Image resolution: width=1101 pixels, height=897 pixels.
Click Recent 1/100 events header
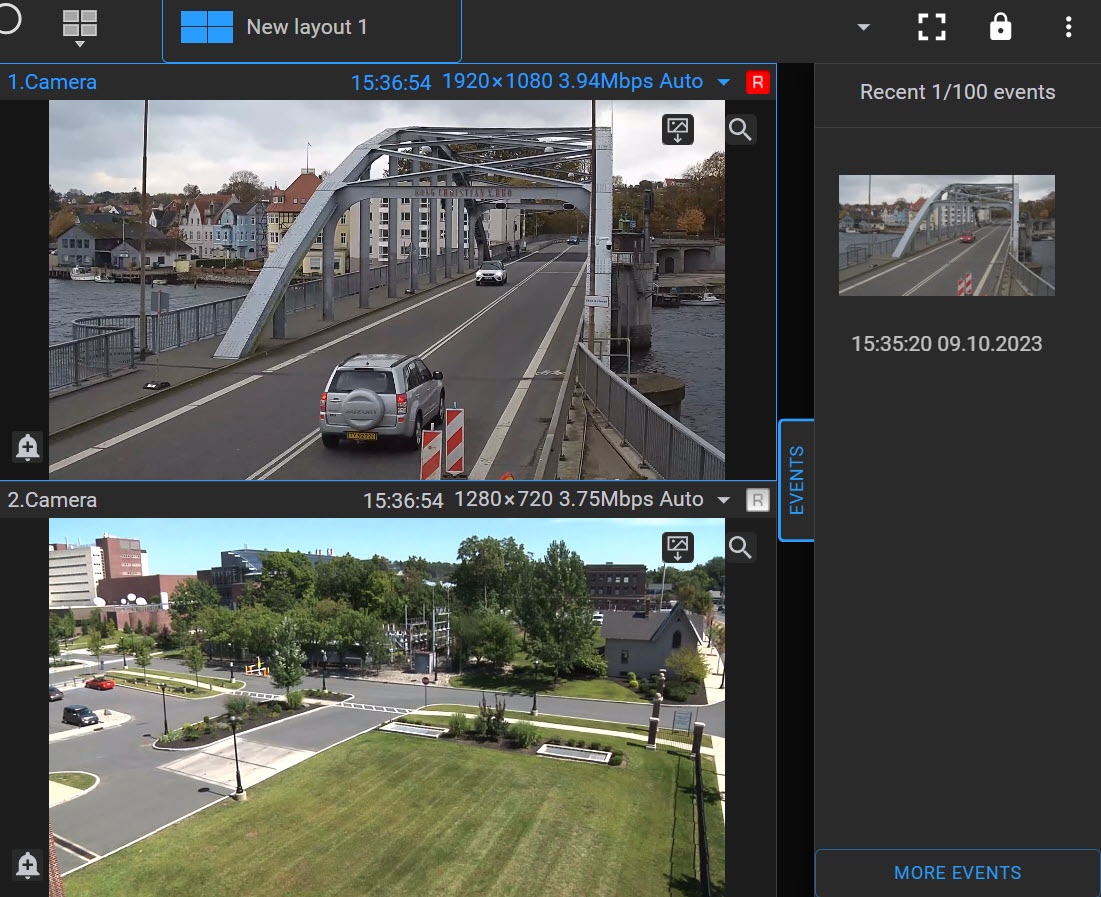click(x=957, y=92)
